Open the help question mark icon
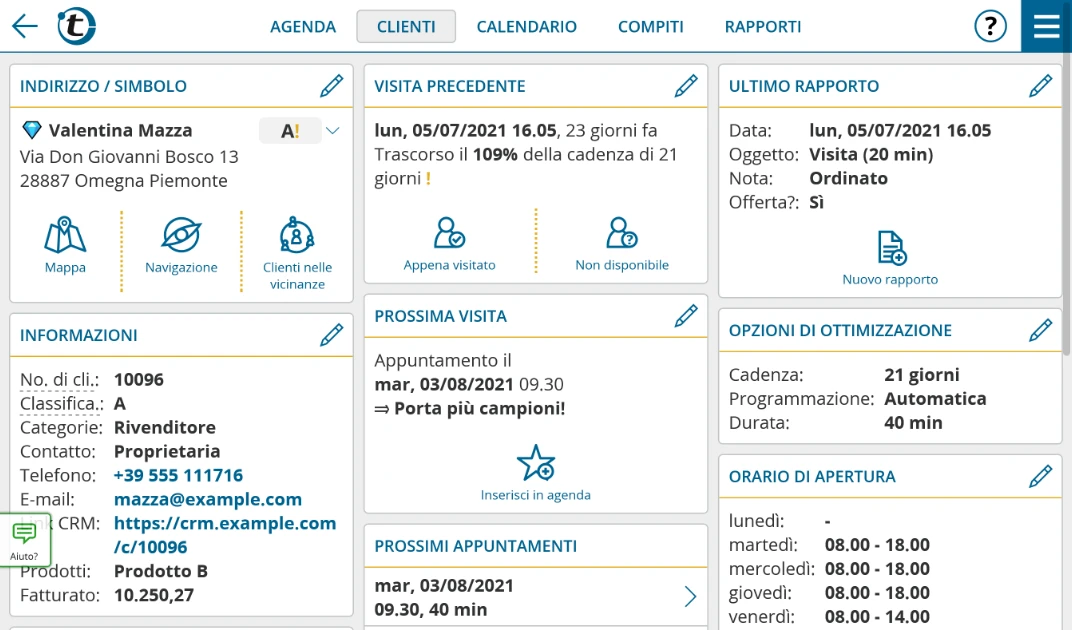The height and width of the screenshot is (630, 1072). click(990, 26)
